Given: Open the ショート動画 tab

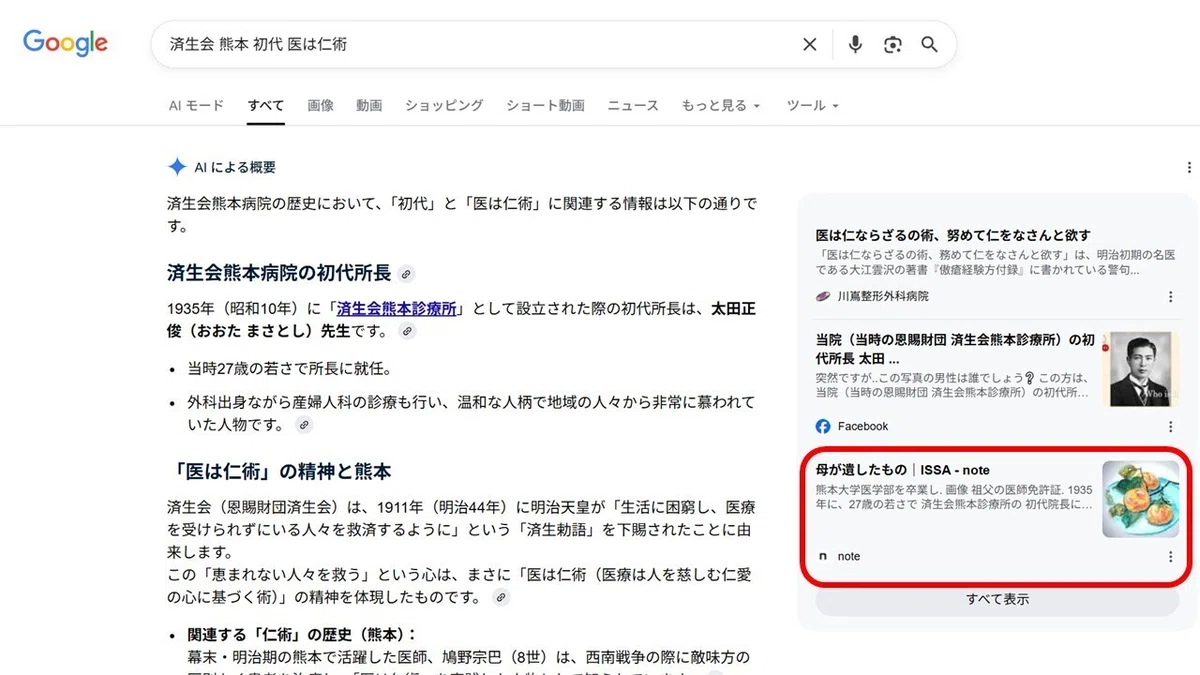Looking at the screenshot, I should coord(545,105).
